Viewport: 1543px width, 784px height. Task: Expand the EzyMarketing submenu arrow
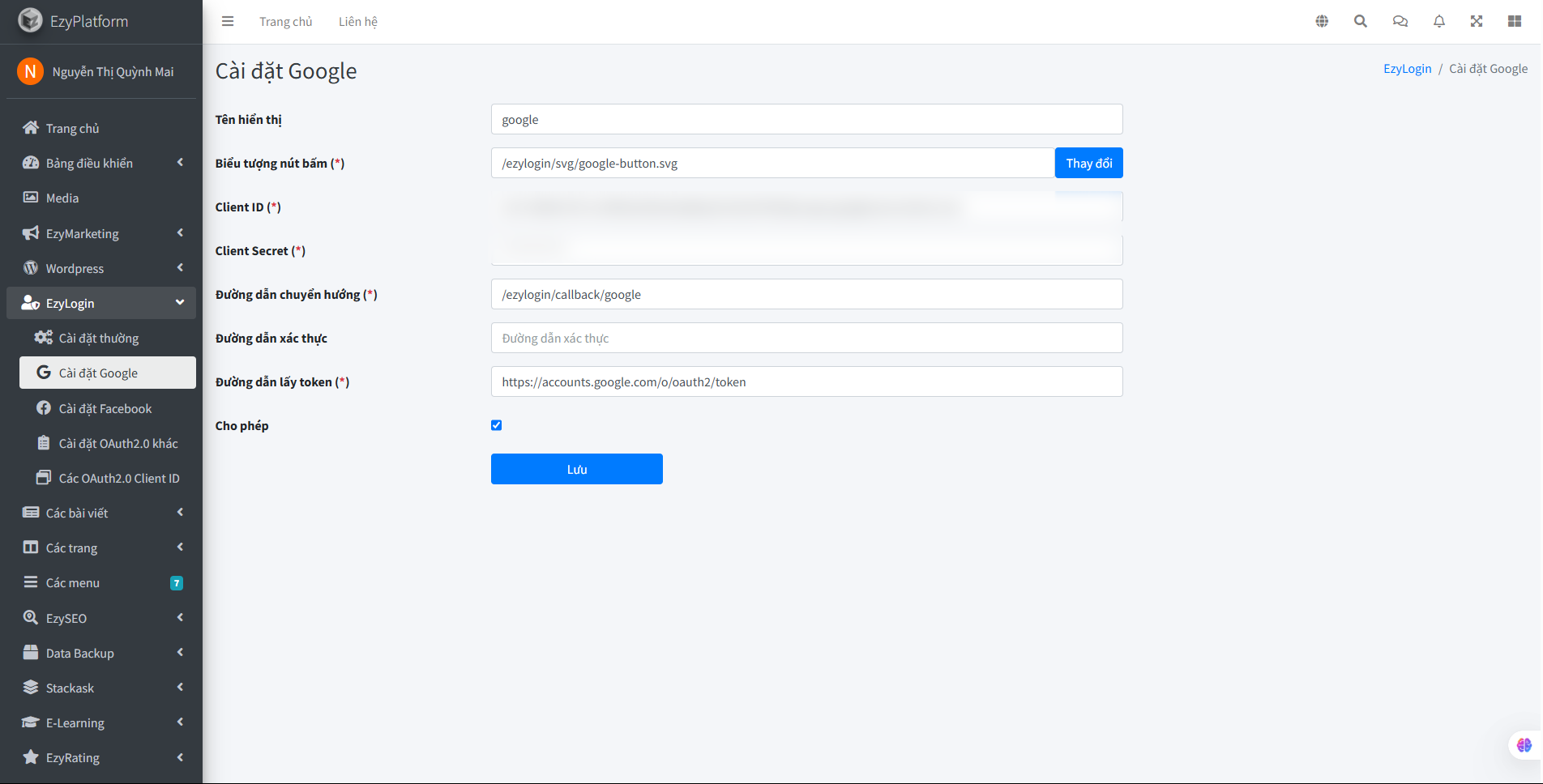pyautogui.click(x=180, y=232)
